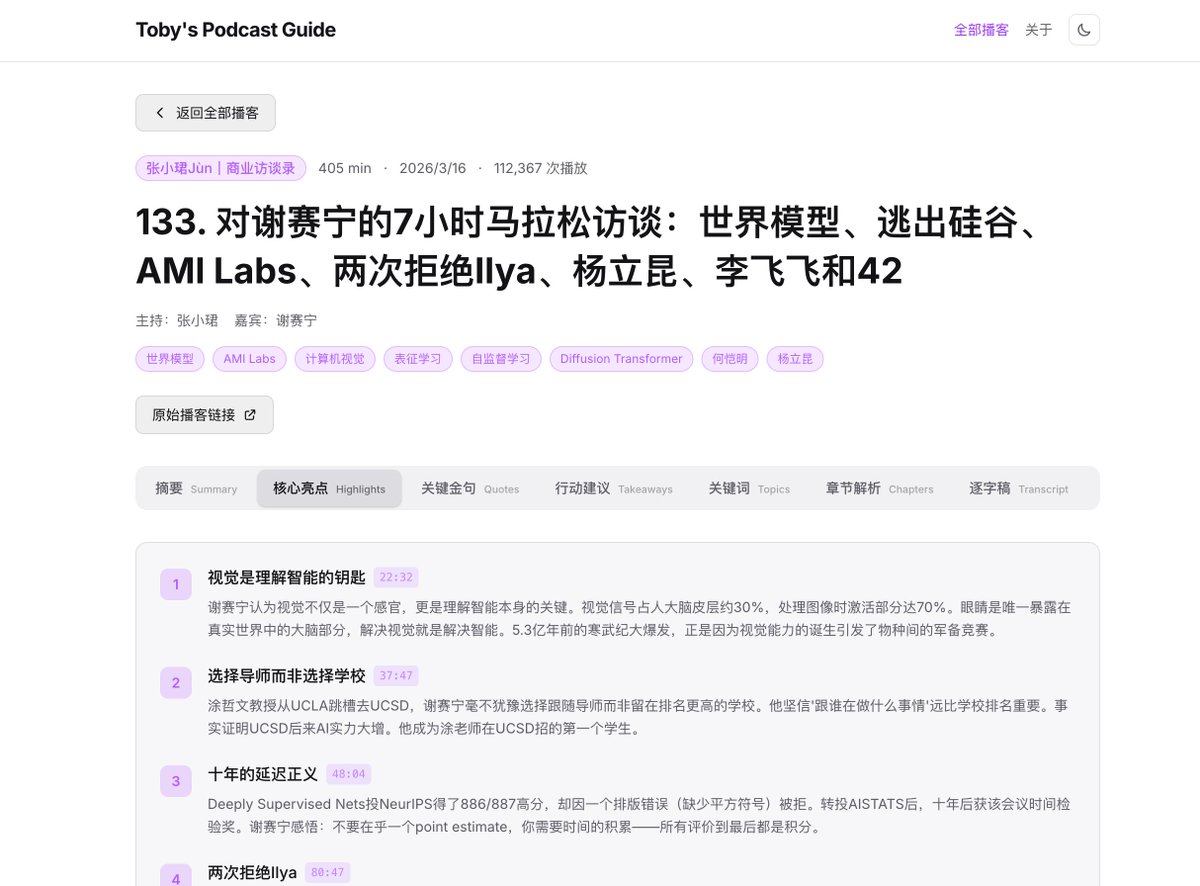Switch to the 摘要 Summary tab

point(196,489)
